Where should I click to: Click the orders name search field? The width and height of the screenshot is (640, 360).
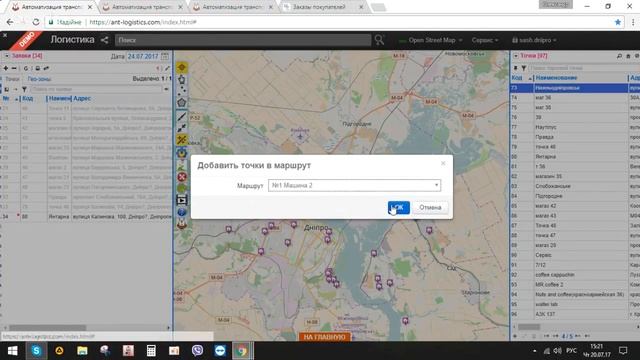coord(96,89)
